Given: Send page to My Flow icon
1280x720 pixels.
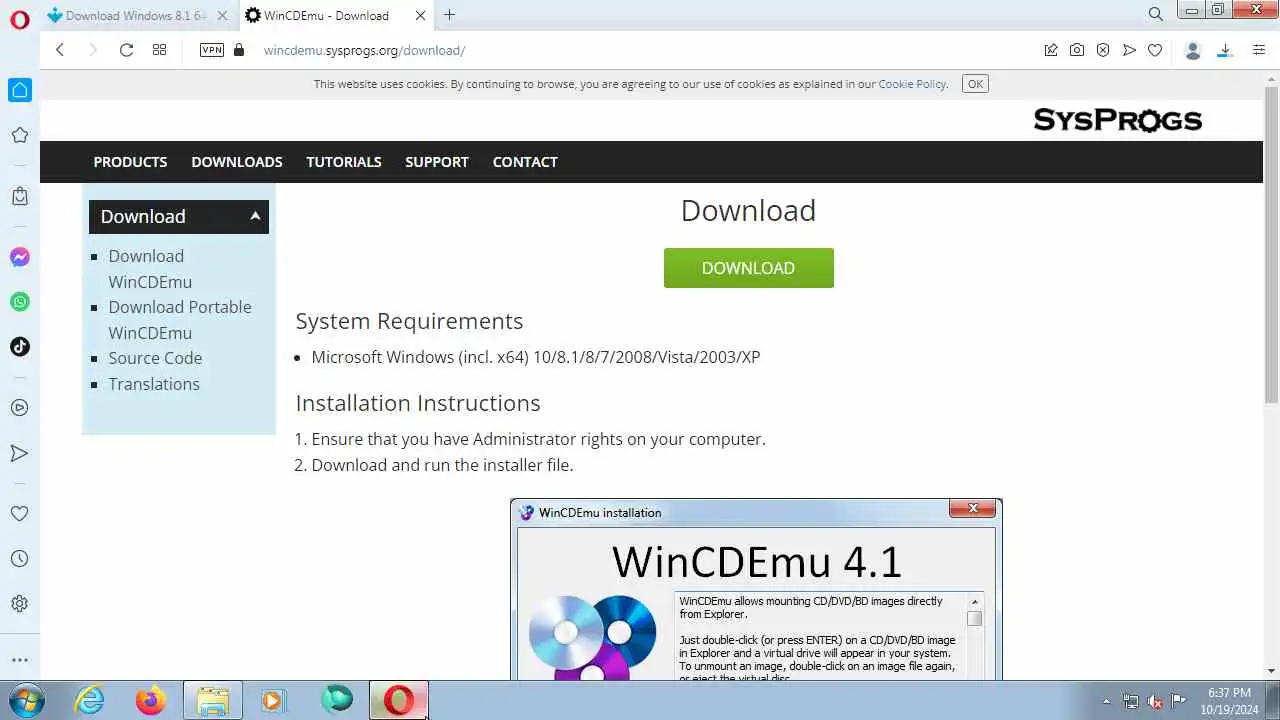Looking at the screenshot, I should 1129,50.
